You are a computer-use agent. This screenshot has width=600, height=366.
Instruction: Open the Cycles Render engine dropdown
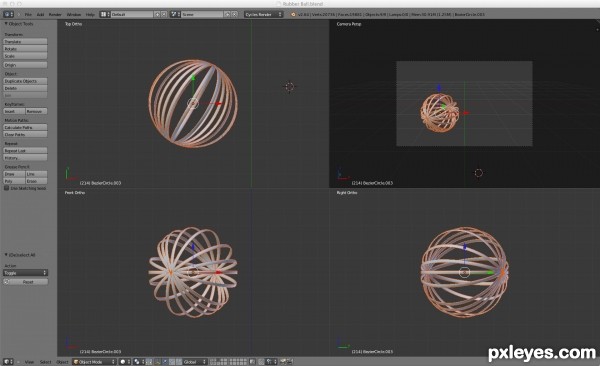tap(264, 15)
